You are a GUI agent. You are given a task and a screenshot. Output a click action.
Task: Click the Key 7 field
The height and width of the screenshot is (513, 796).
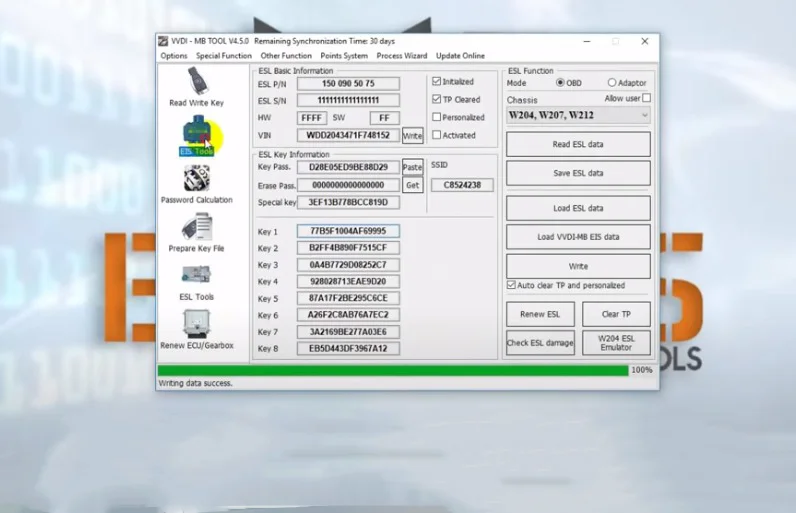click(x=348, y=332)
